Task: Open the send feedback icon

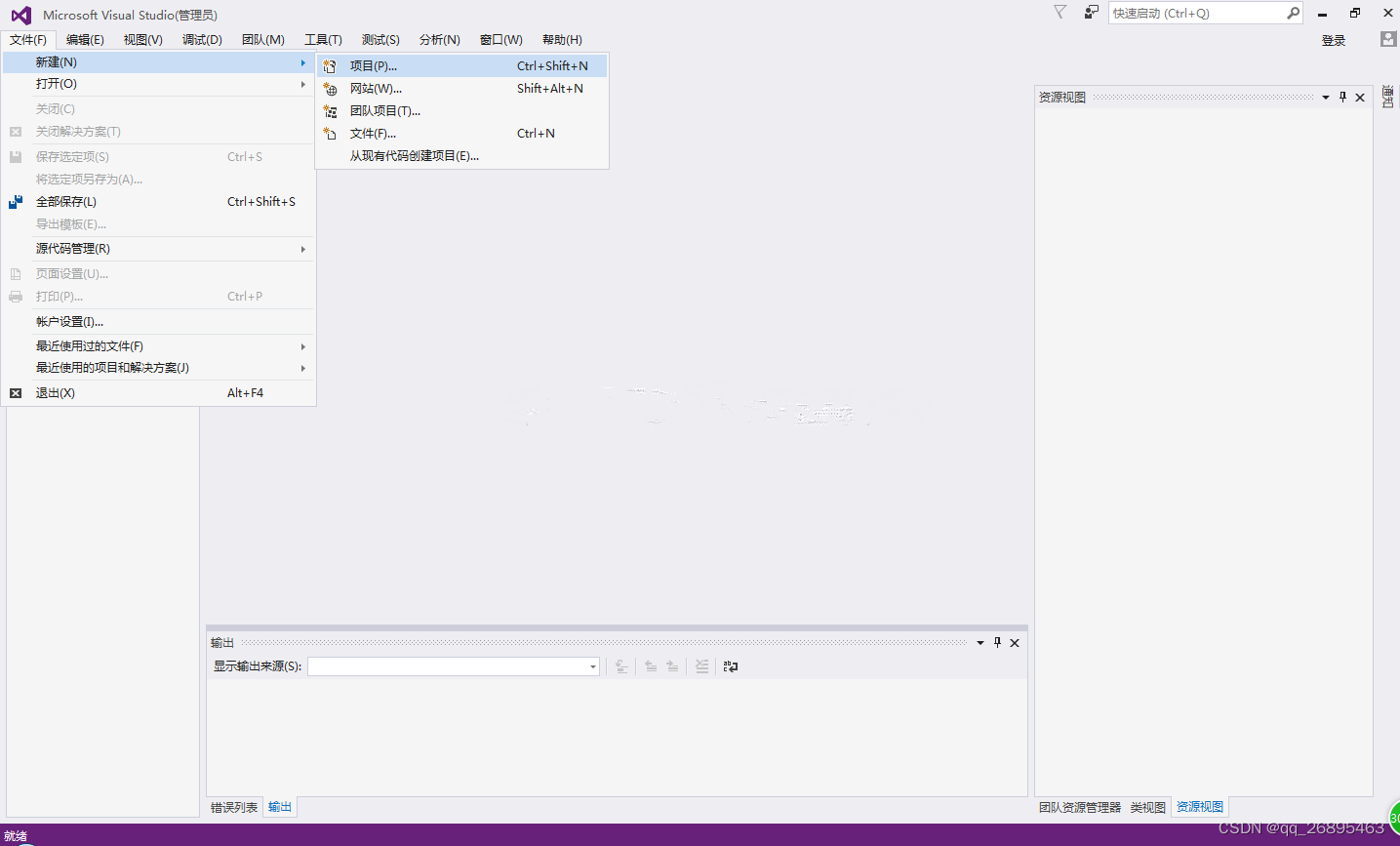Action: (x=1092, y=13)
